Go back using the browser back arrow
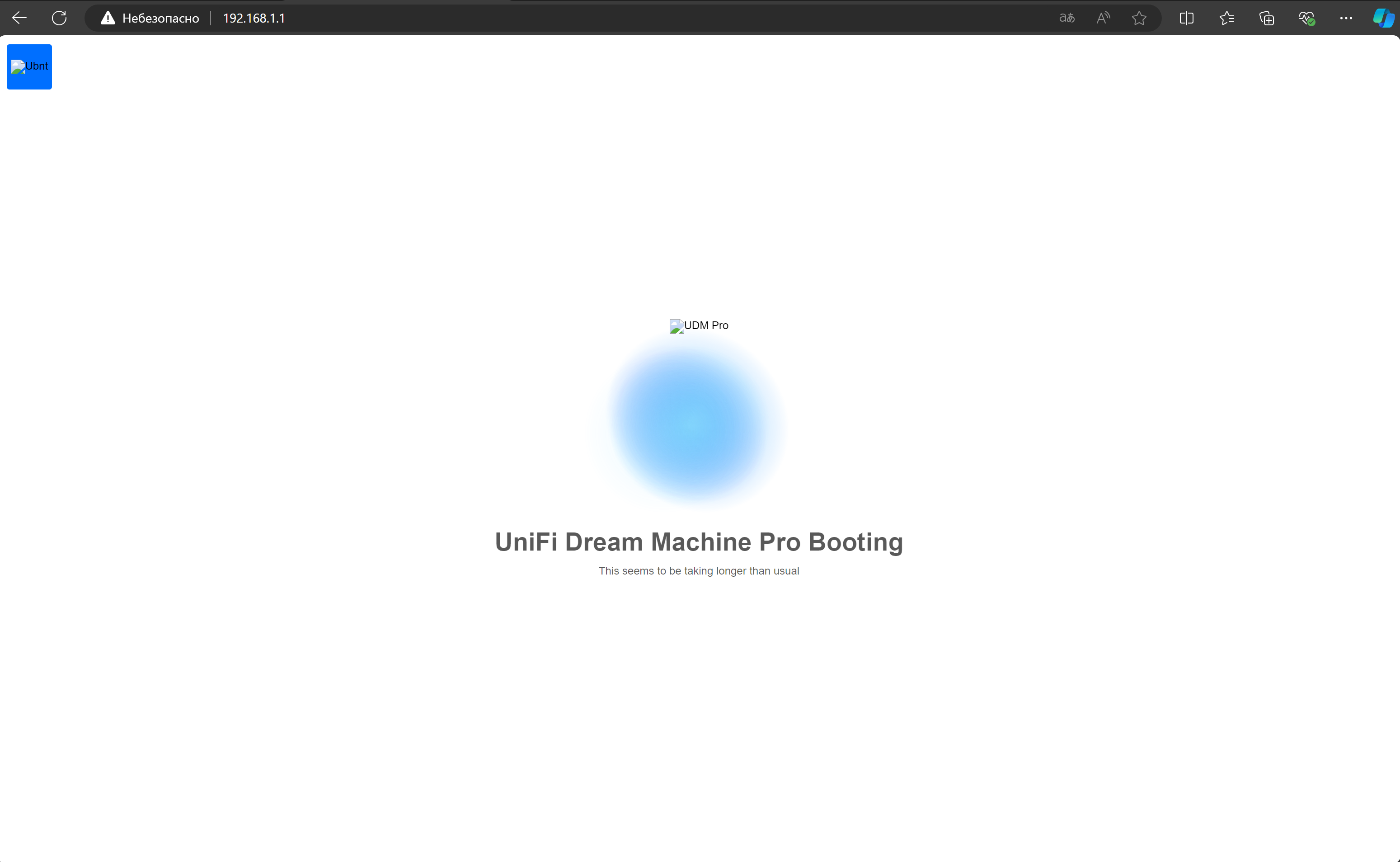The height and width of the screenshot is (862, 1400). point(19,18)
